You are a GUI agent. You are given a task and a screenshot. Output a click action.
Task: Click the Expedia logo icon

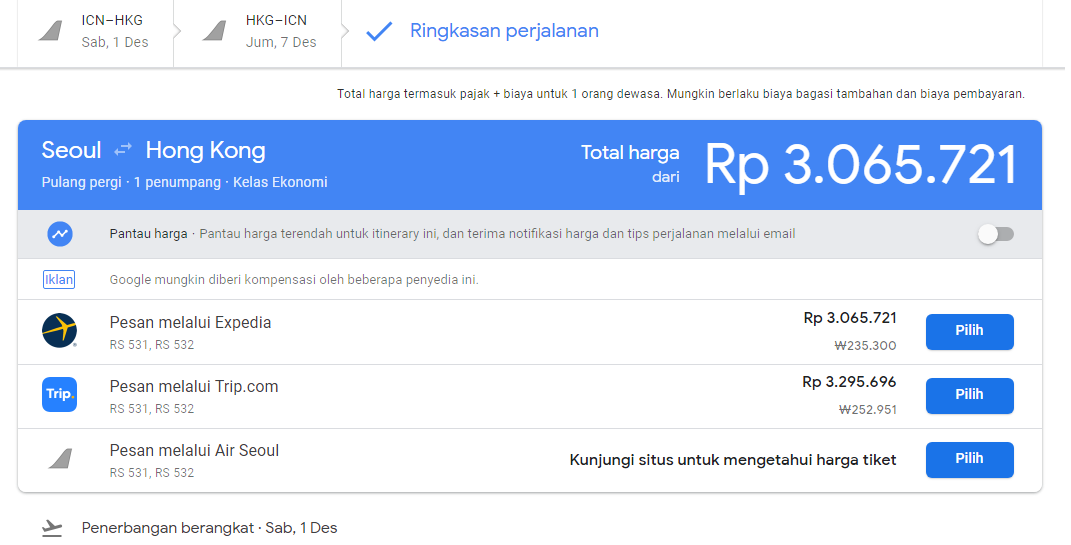59,331
